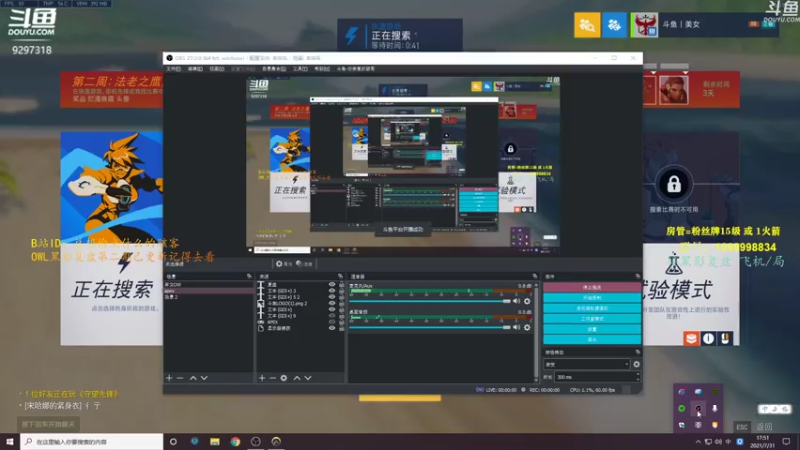Click the lock icon on the unavailable competitive card
This screenshot has height=450, width=800.
pyautogui.click(x=674, y=184)
